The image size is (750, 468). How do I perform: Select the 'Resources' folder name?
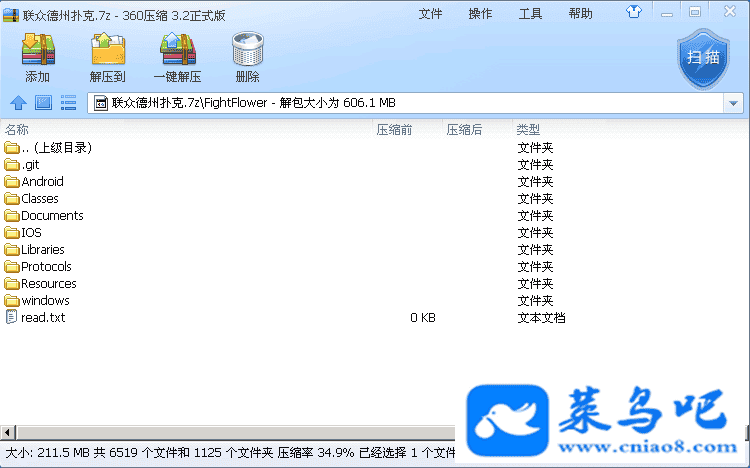click(49, 284)
